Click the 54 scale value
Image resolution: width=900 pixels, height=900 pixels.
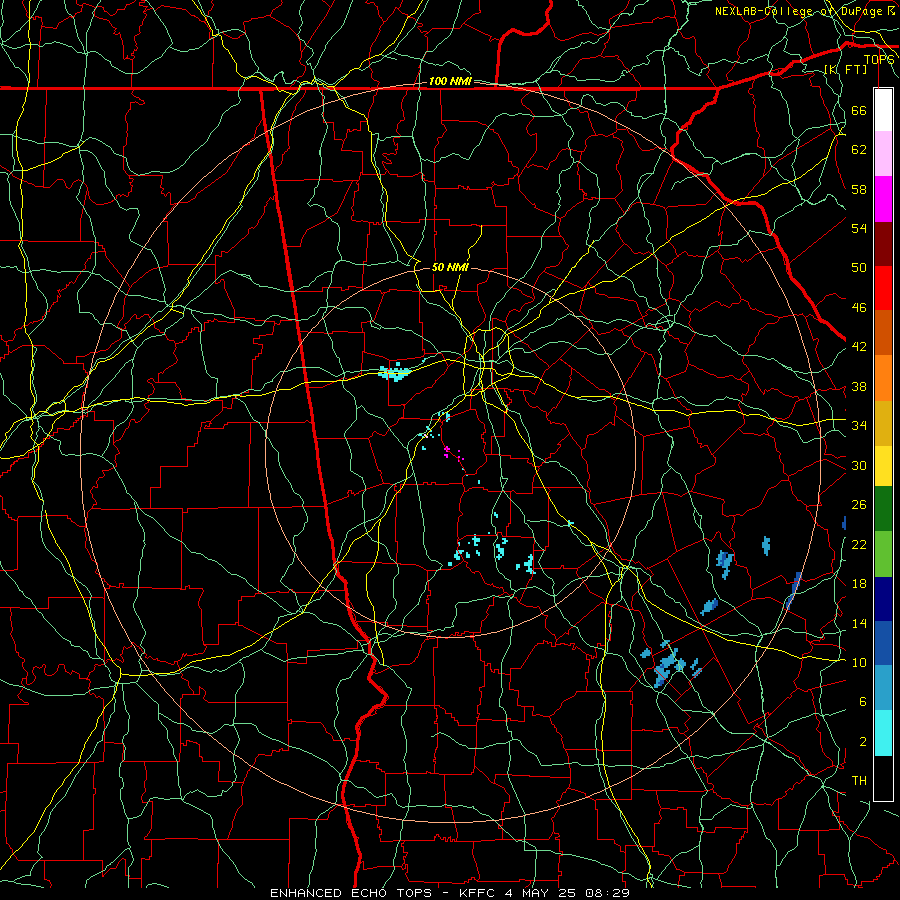(x=859, y=228)
